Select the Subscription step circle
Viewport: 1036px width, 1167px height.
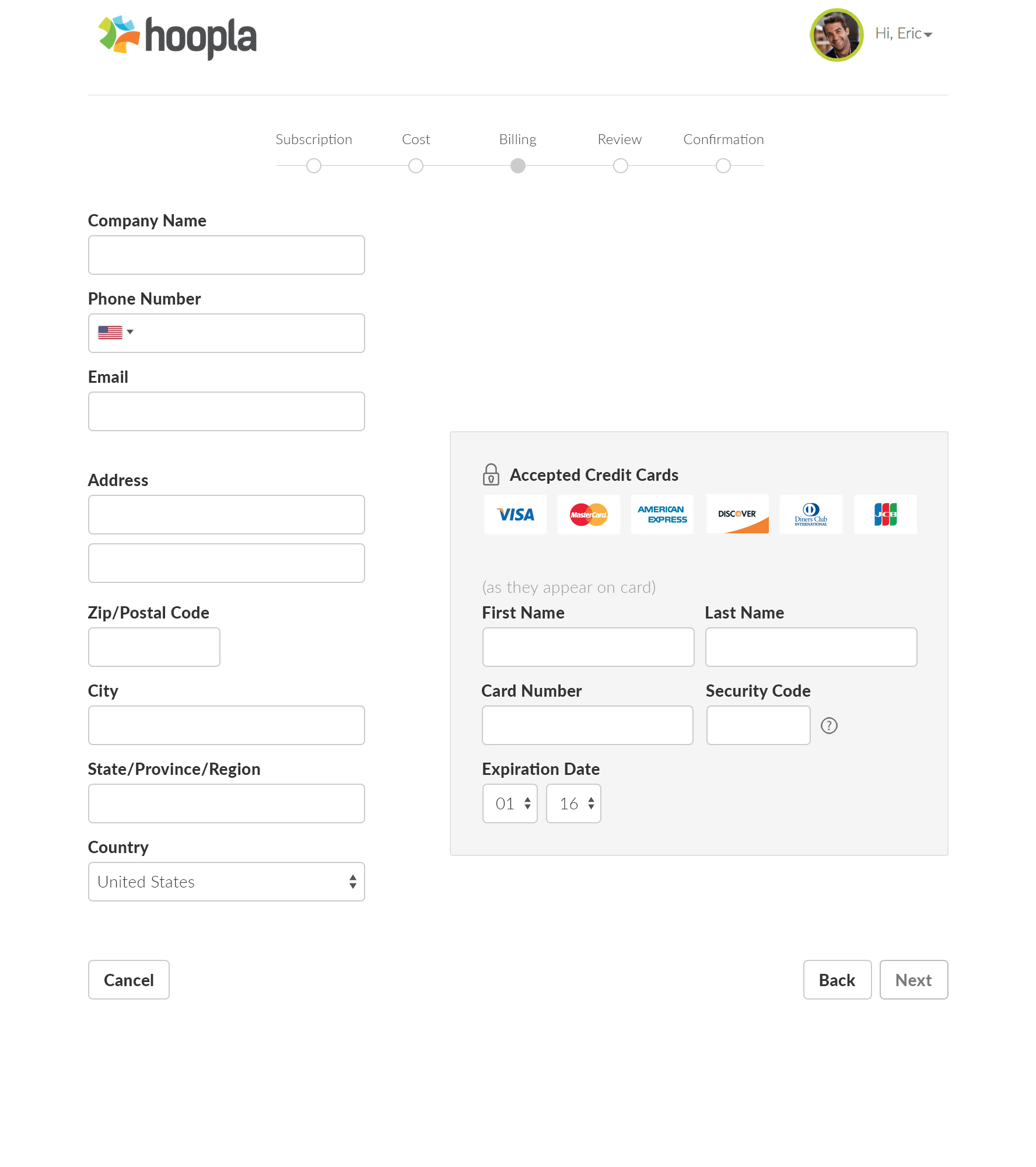pyautogui.click(x=314, y=166)
